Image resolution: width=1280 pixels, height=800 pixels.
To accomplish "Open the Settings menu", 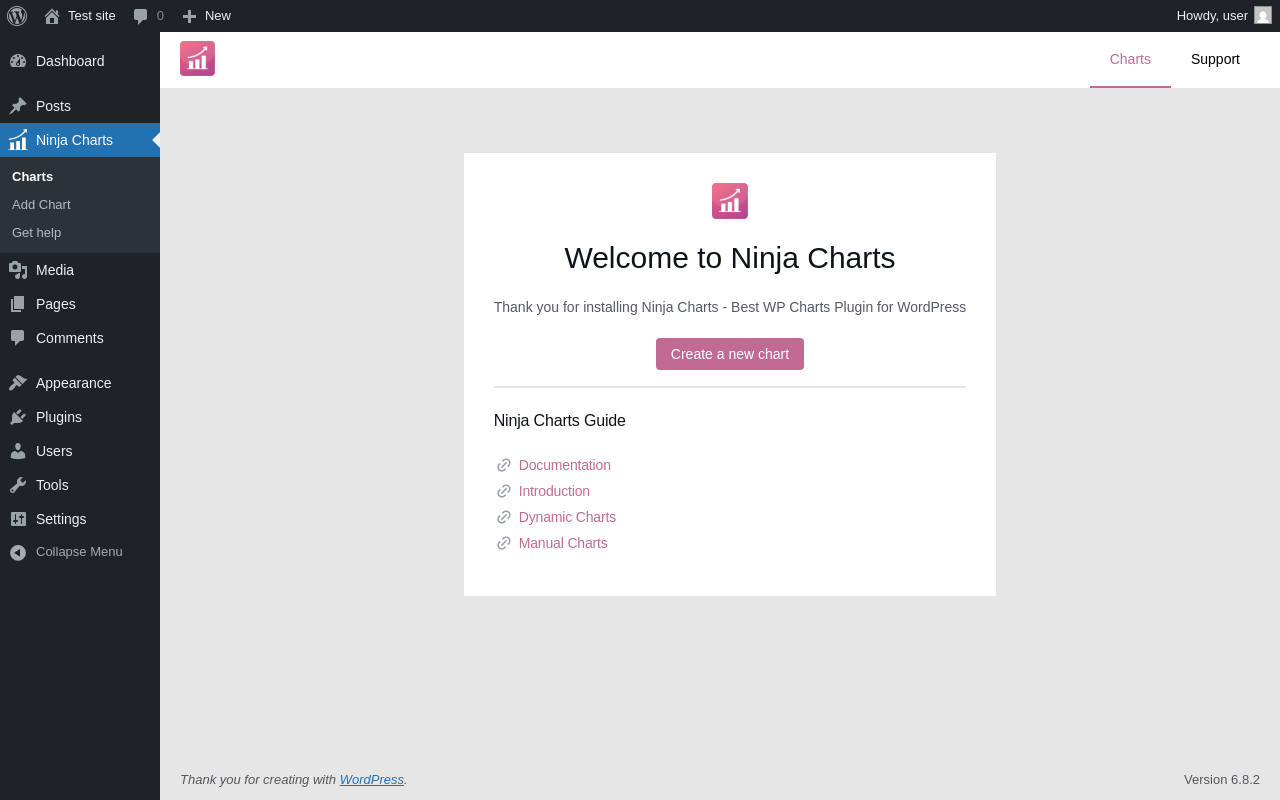I will coord(80,519).
